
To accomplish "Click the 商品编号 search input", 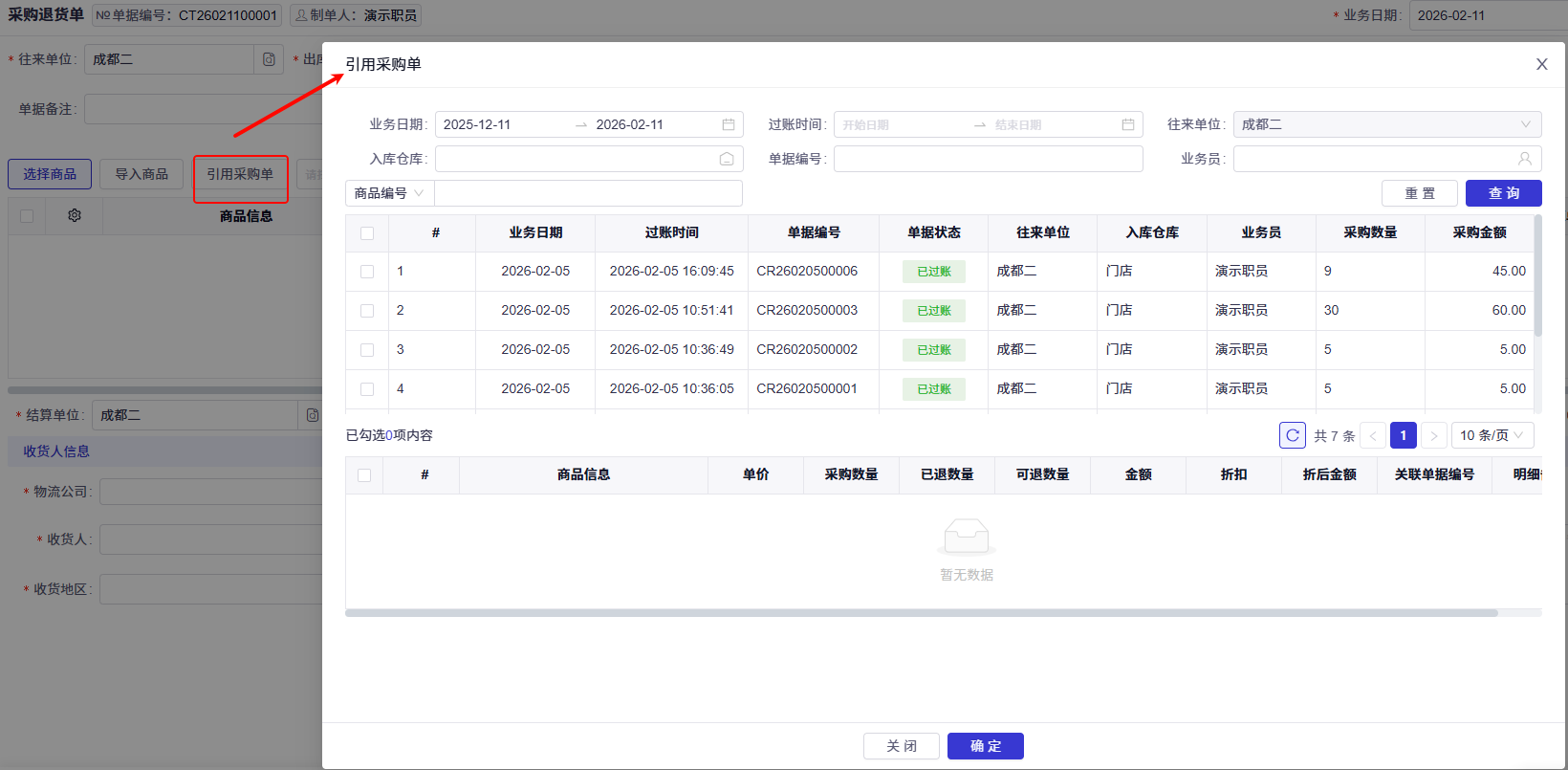I will [588, 193].
